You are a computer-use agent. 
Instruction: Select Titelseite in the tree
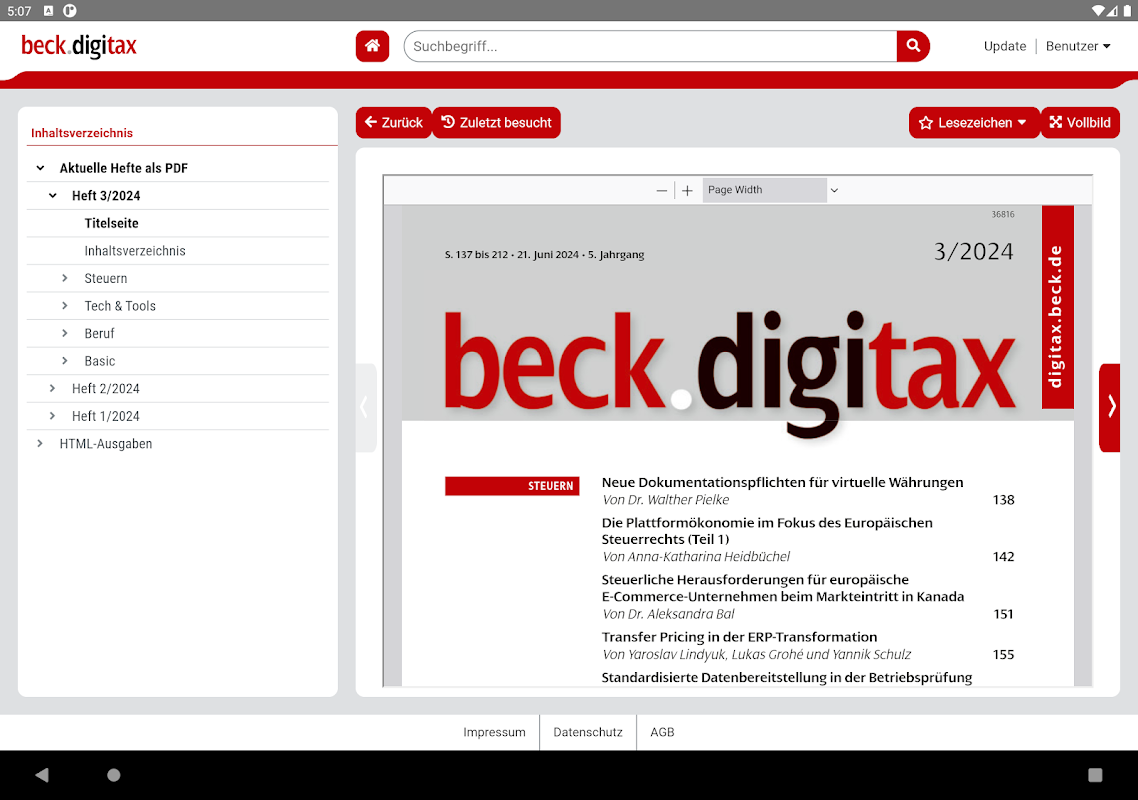click(x=111, y=223)
